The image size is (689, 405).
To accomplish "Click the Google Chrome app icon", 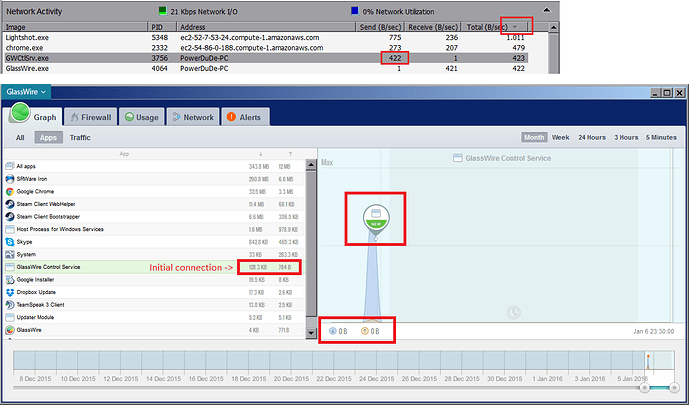I will tap(9, 191).
